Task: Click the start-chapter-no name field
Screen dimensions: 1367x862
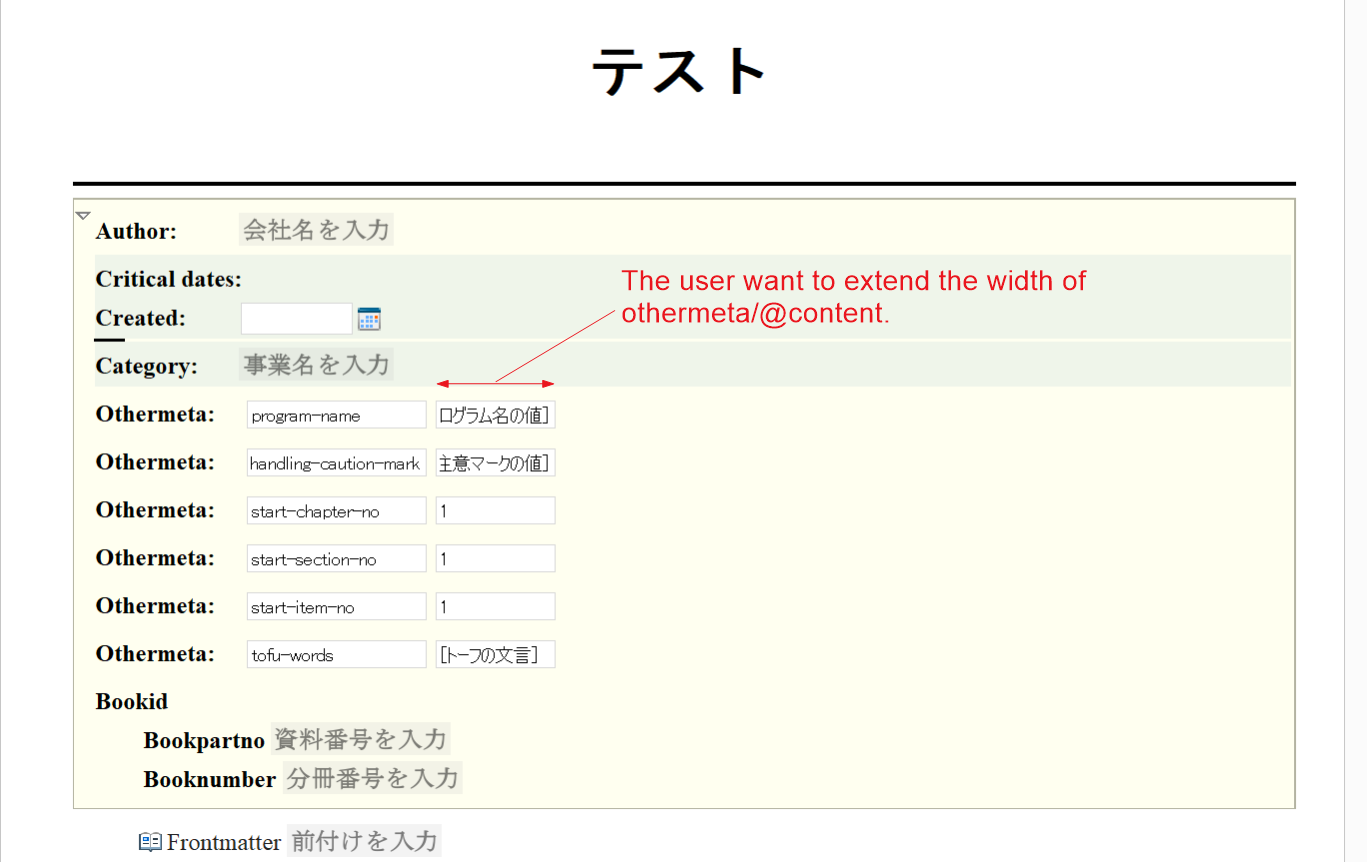Action: pos(337,511)
